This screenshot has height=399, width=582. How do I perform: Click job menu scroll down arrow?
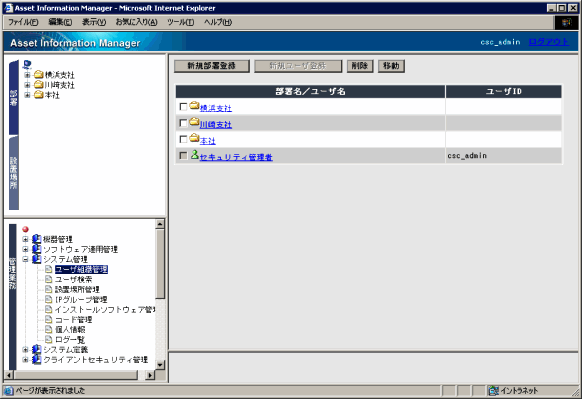[160, 365]
